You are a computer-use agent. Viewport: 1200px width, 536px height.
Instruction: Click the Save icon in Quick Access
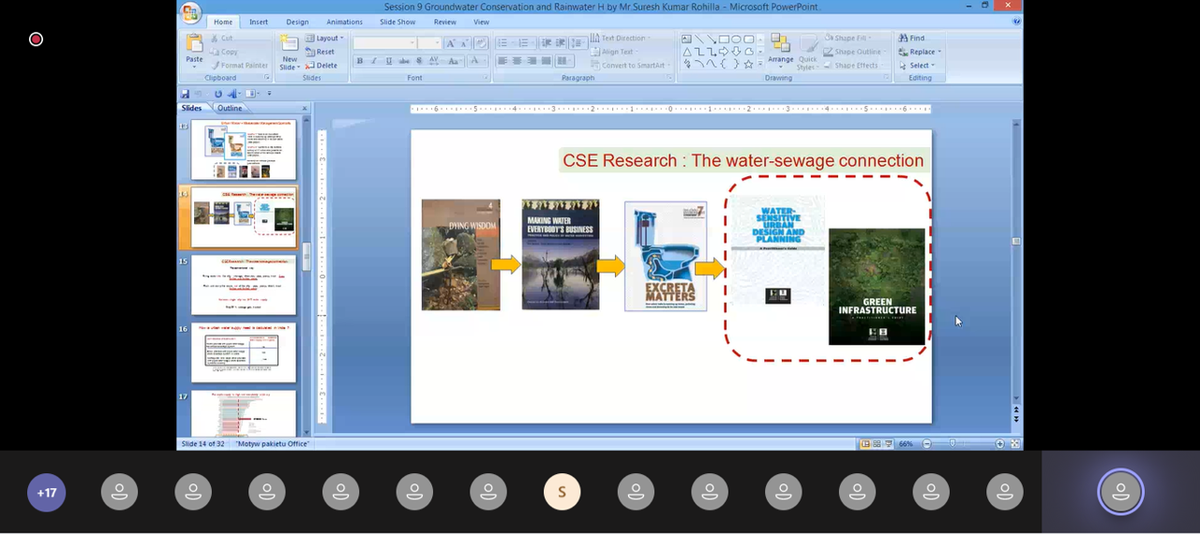(186, 93)
